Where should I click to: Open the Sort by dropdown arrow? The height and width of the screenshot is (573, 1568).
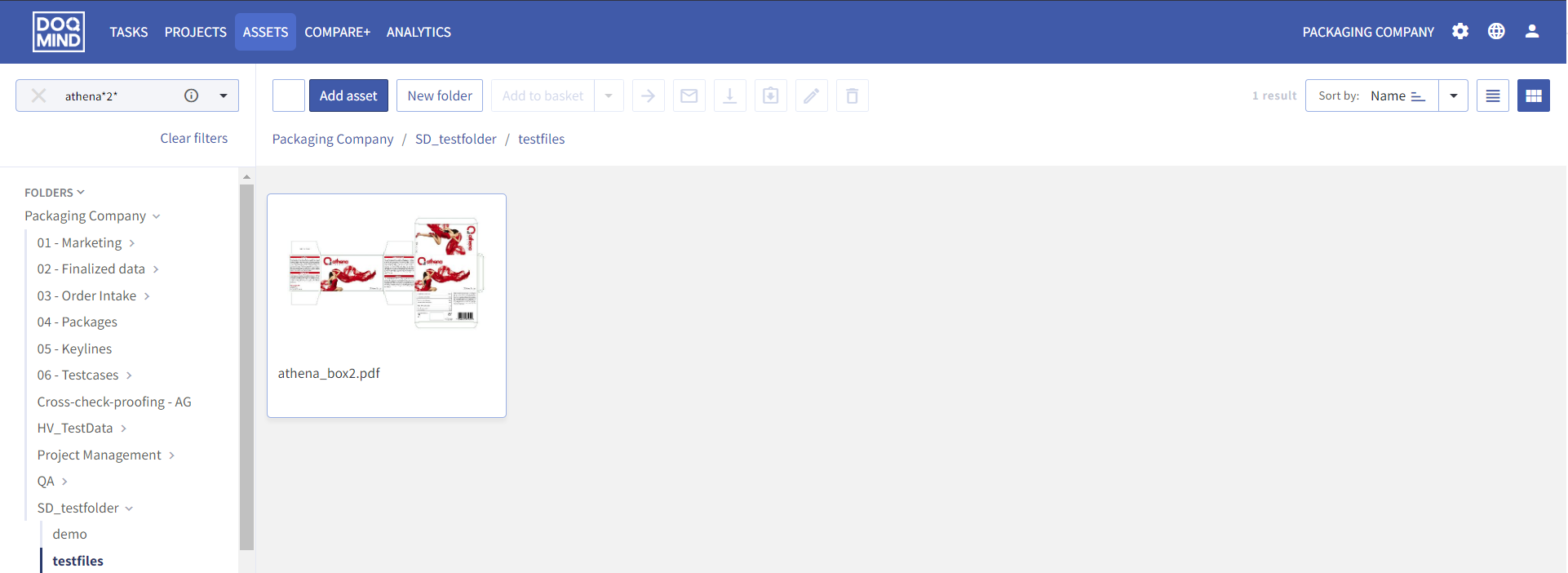1453,95
